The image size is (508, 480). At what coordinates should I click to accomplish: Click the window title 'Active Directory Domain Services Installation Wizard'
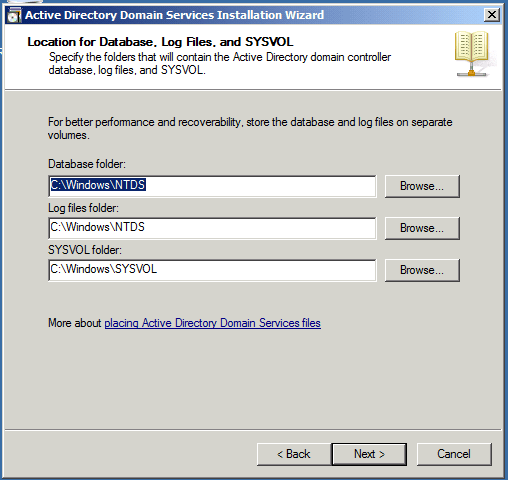coord(175,15)
